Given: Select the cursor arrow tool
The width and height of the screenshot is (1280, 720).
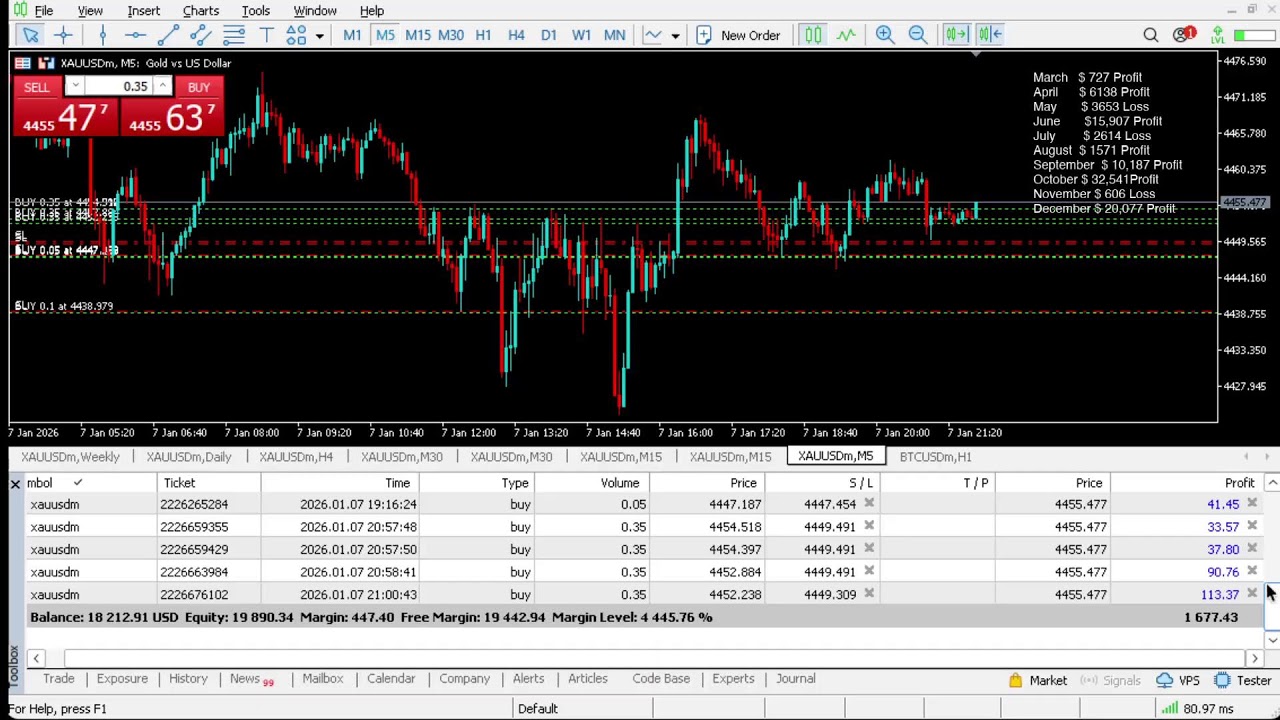Looking at the screenshot, I should coord(31,35).
